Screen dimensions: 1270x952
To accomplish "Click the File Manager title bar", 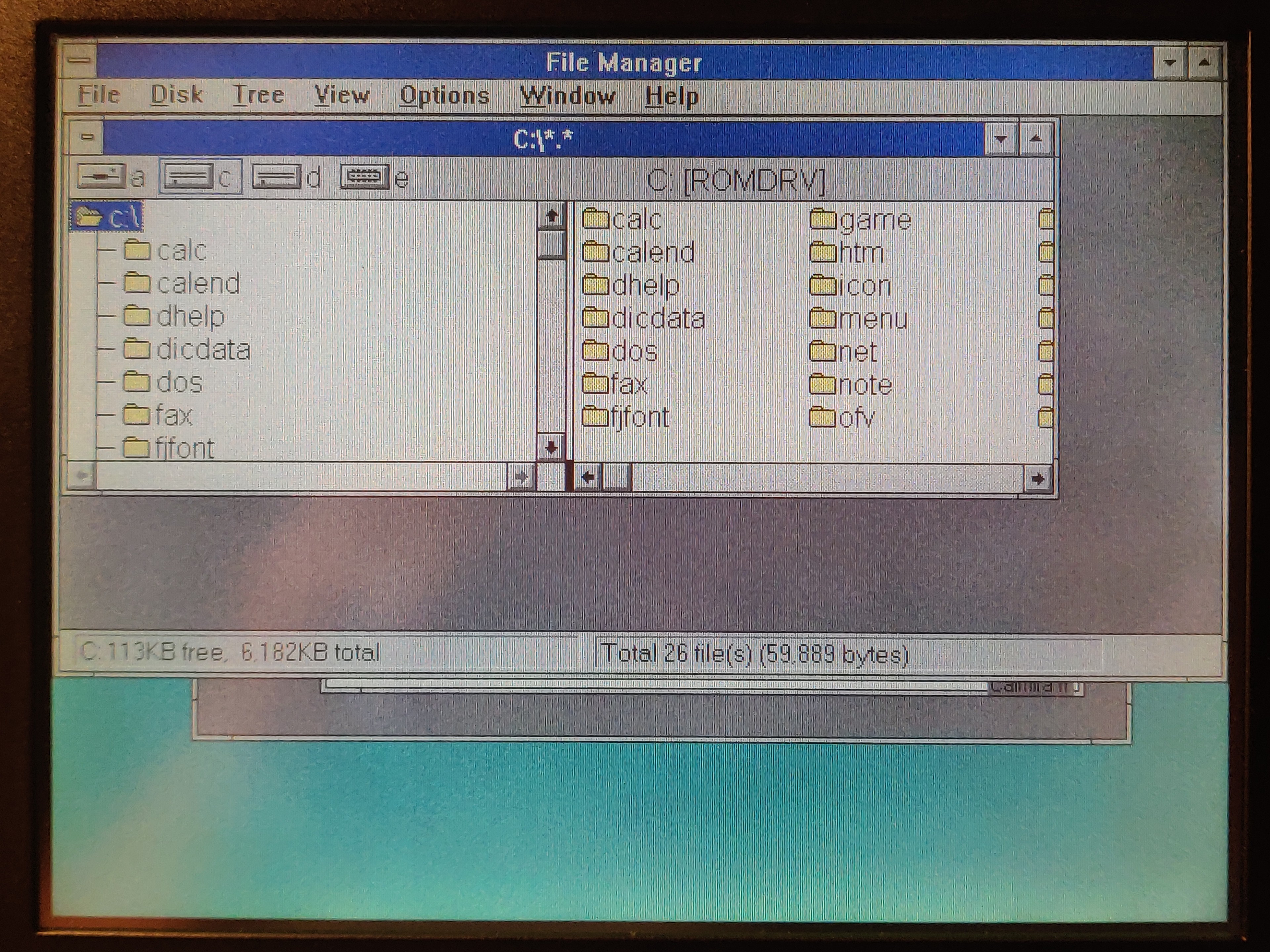I will 625,62.
